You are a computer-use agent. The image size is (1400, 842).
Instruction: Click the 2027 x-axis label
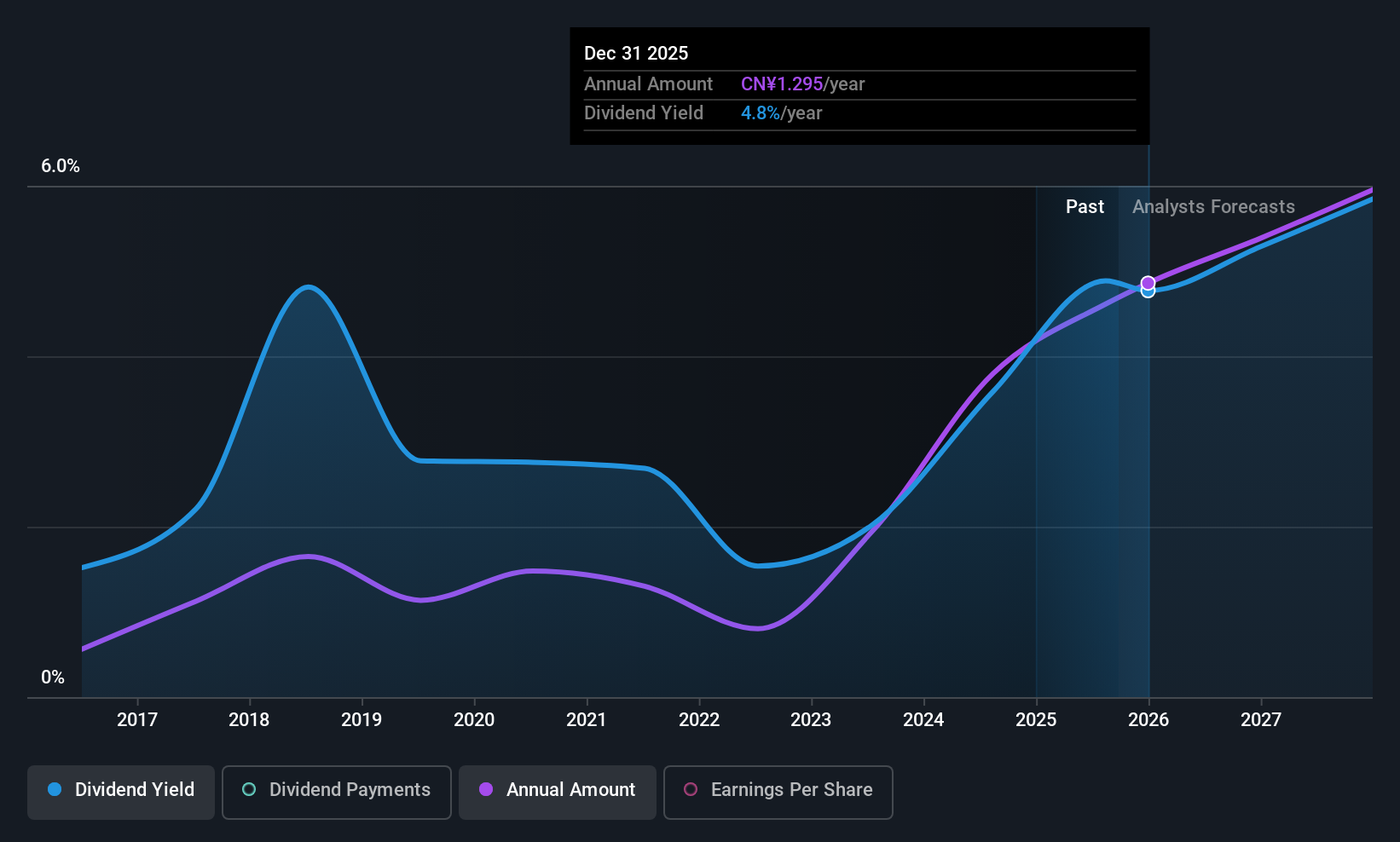(1261, 720)
